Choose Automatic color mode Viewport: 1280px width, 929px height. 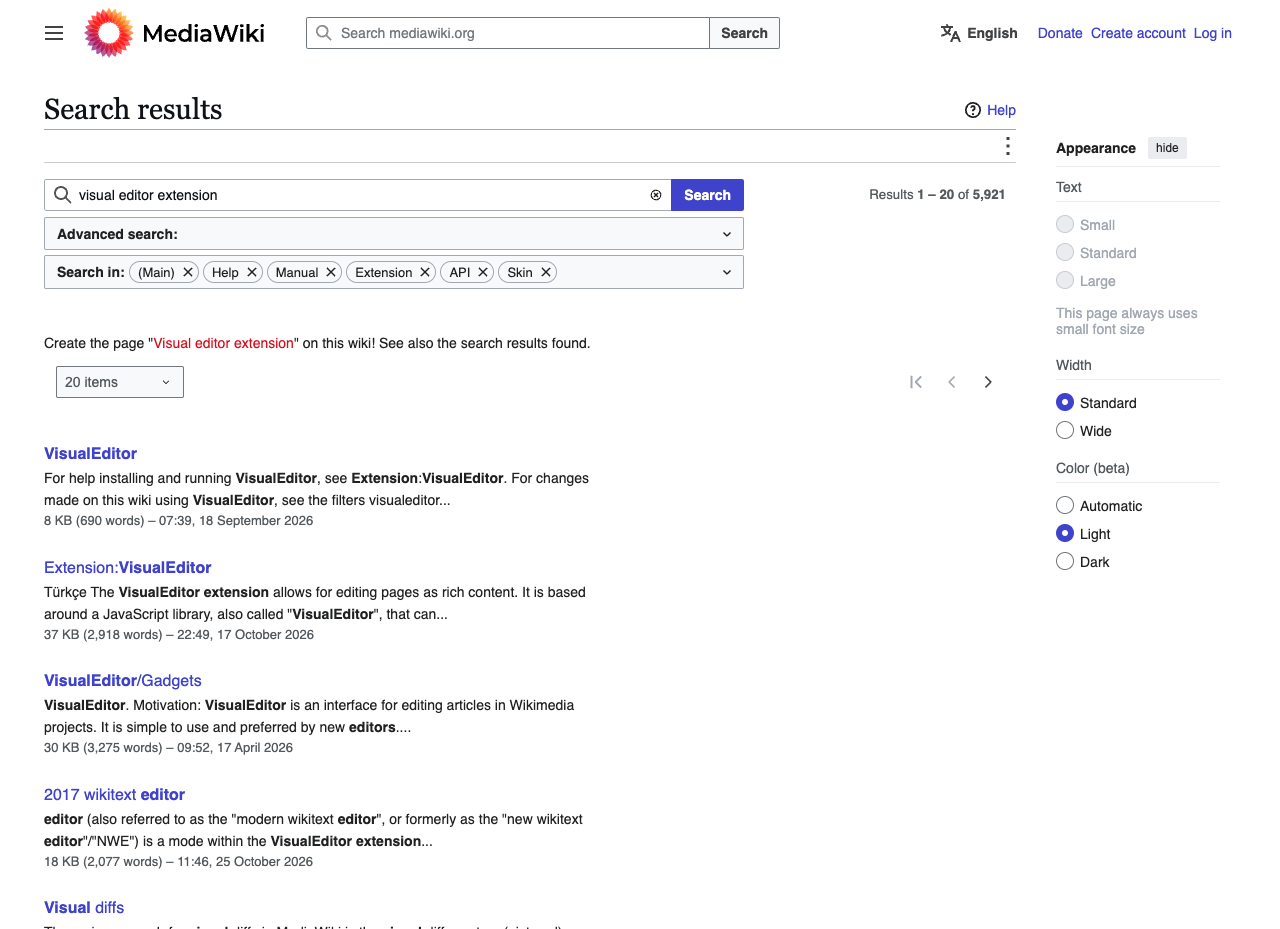coord(1065,506)
